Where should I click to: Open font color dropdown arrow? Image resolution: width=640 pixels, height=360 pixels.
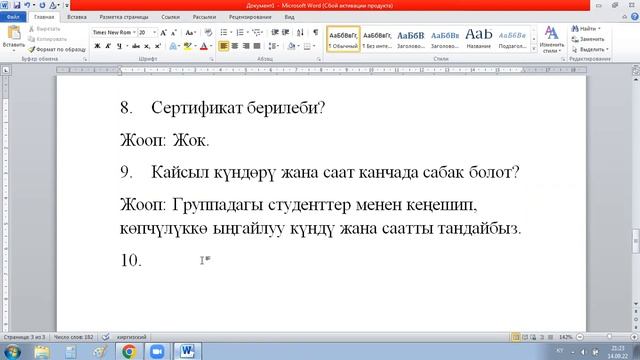[x=211, y=46]
